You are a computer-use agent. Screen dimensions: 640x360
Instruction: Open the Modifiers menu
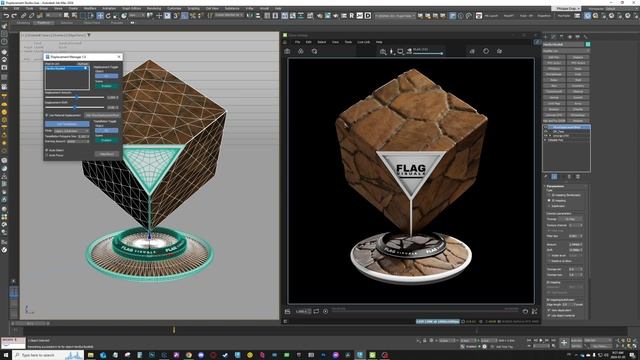pyautogui.click(x=90, y=9)
